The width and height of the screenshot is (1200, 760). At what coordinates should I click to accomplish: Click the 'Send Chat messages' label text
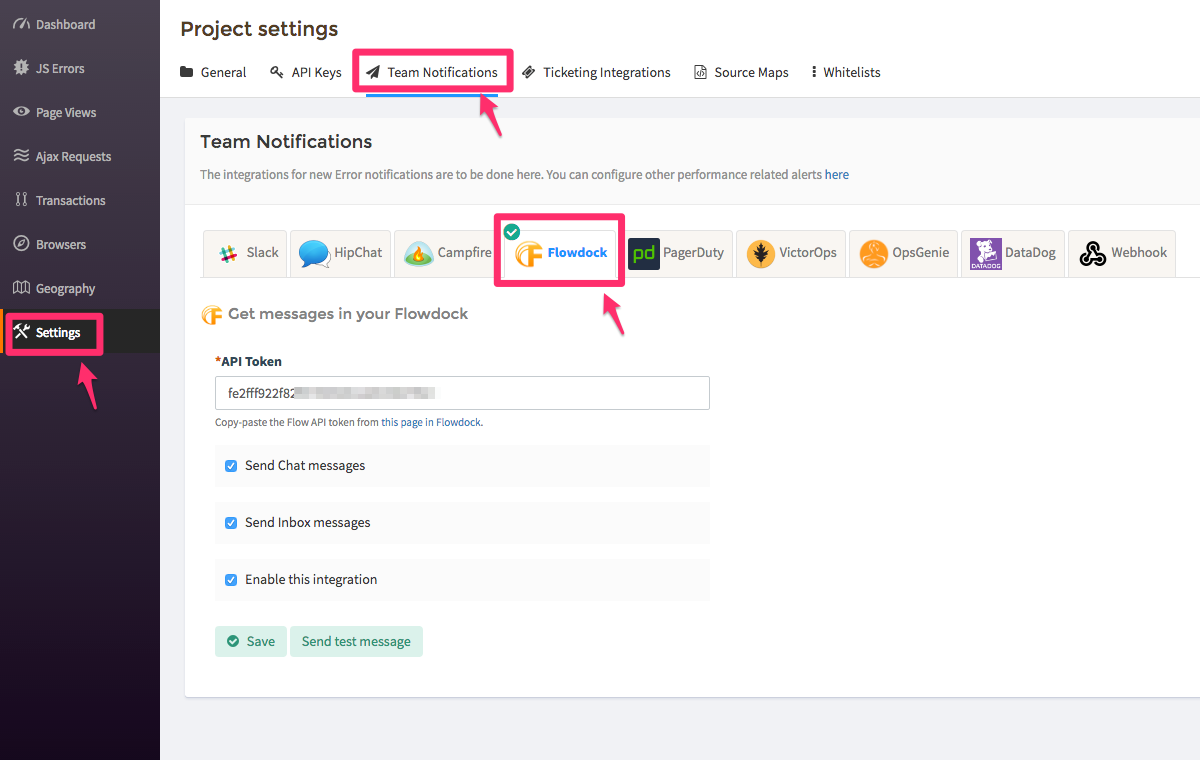pyautogui.click(x=305, y=466)
